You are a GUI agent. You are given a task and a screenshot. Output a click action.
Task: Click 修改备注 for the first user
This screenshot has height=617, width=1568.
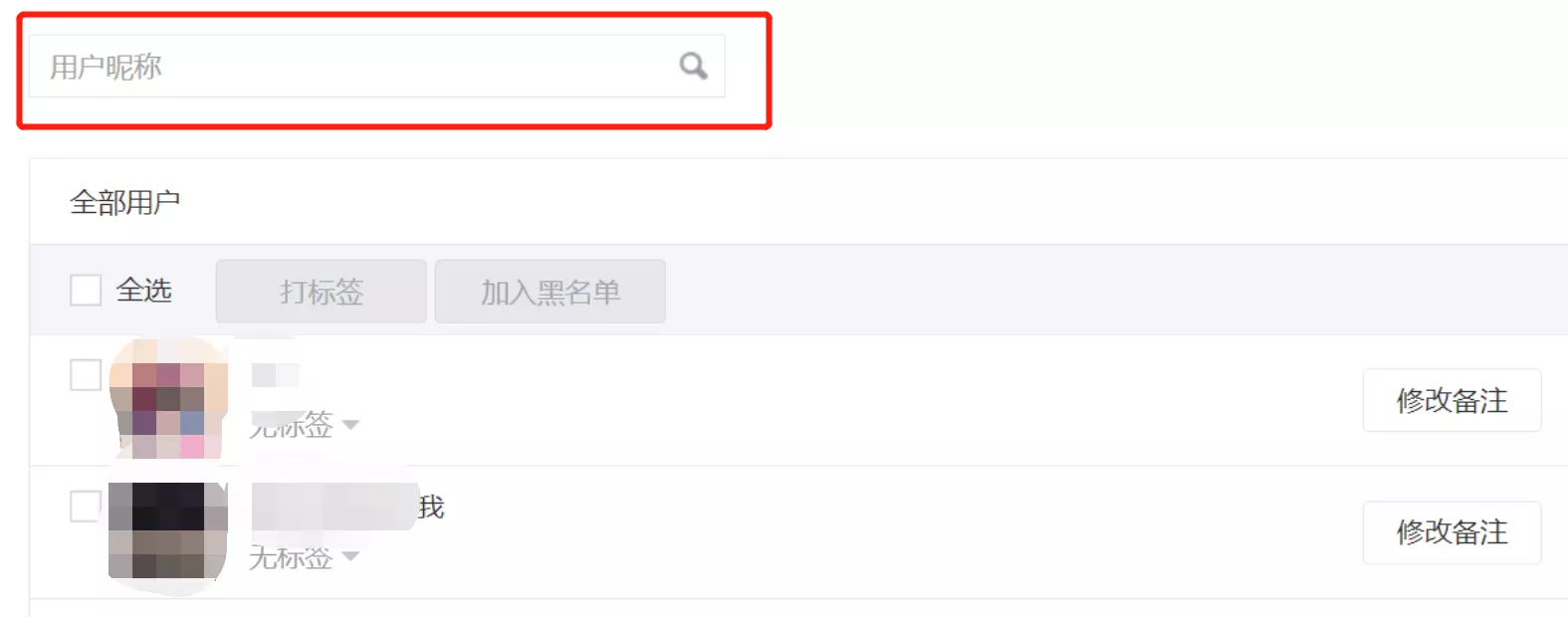1452,400
